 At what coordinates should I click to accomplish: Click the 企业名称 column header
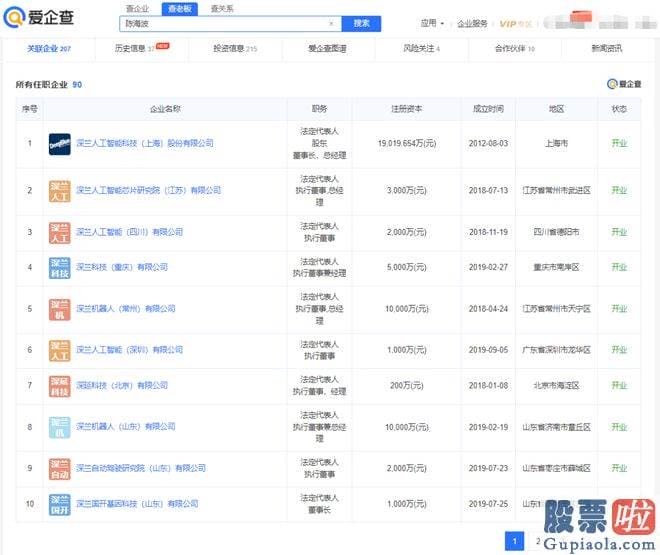coord(165,109)
